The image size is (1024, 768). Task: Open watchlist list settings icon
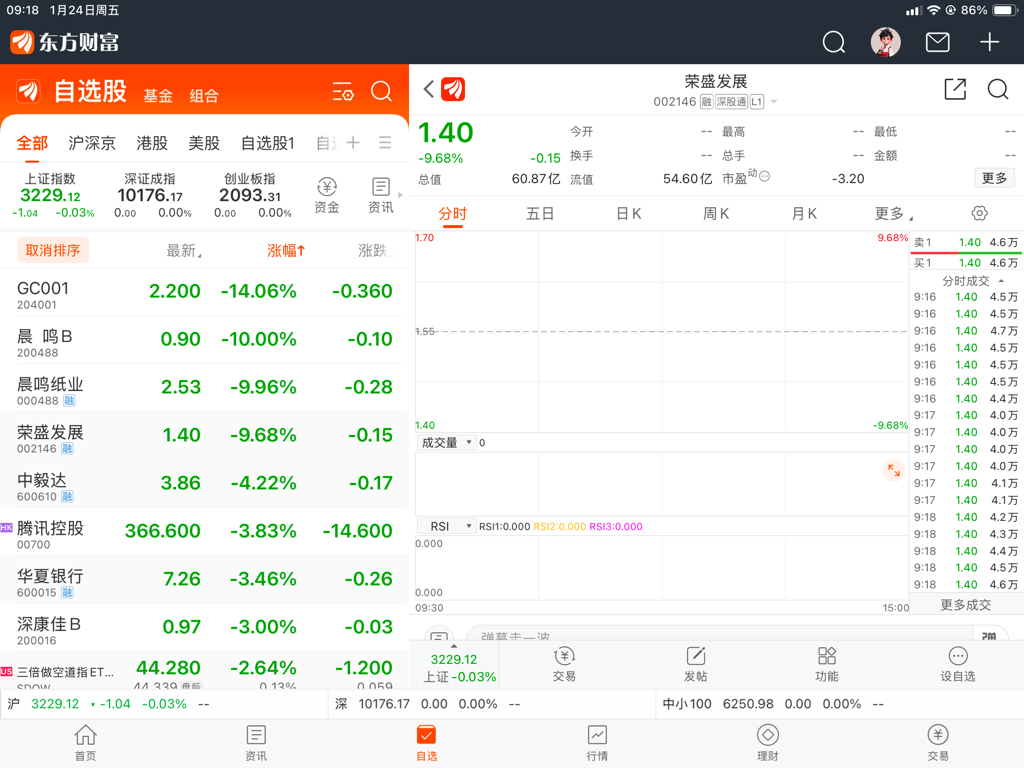pos(343,91)
